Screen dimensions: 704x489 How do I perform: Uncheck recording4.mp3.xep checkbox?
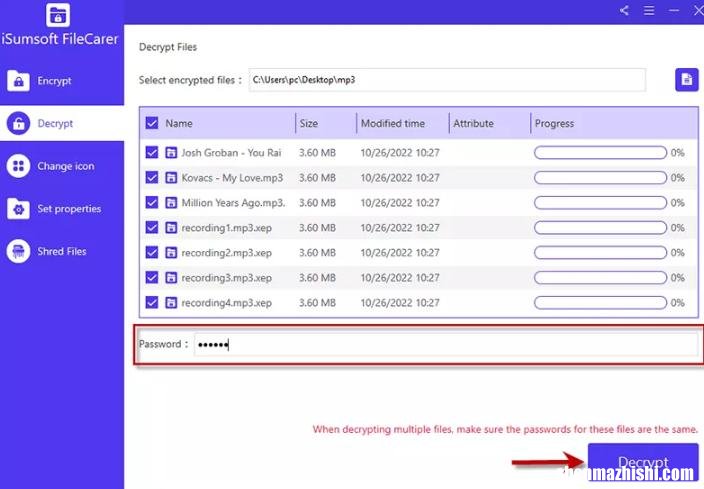[x=152, y=303]
